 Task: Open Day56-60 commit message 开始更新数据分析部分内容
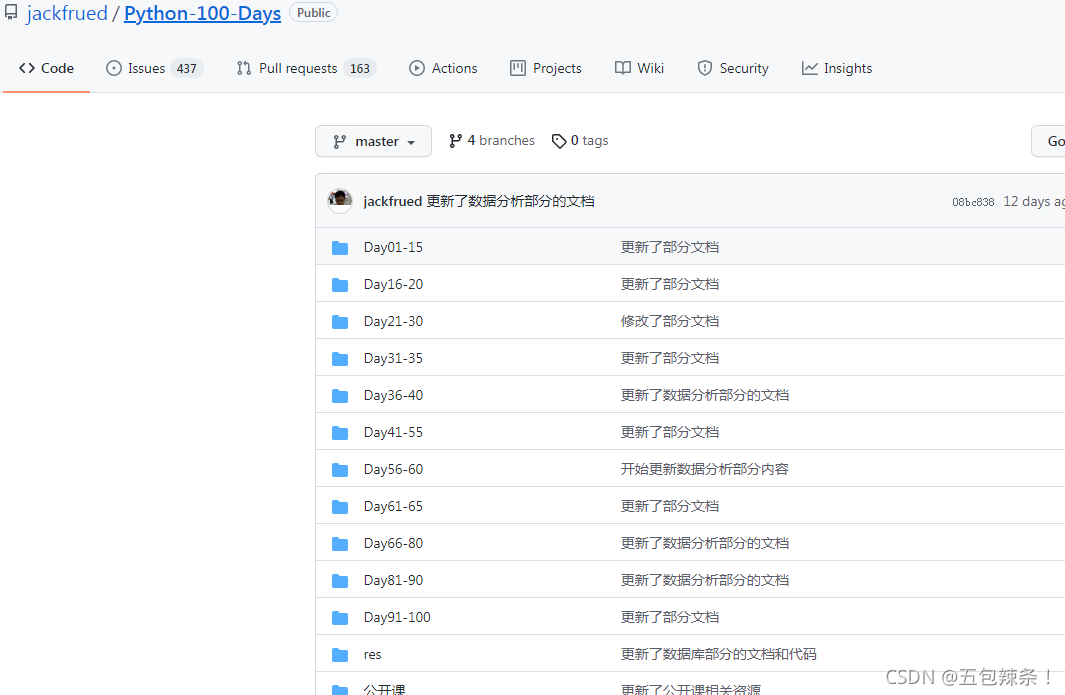click(x=705, y=469)
